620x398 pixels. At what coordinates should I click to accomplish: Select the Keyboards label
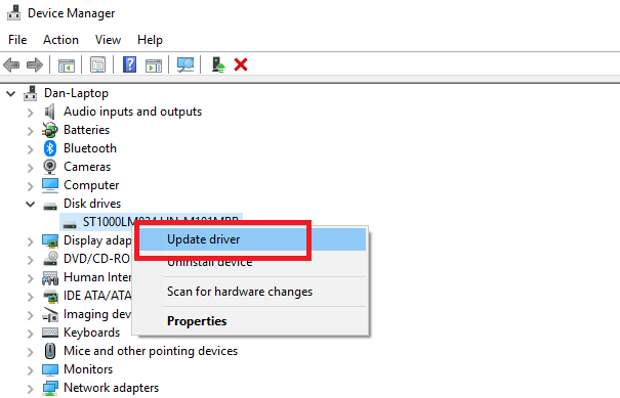click(x=92, y=332)
